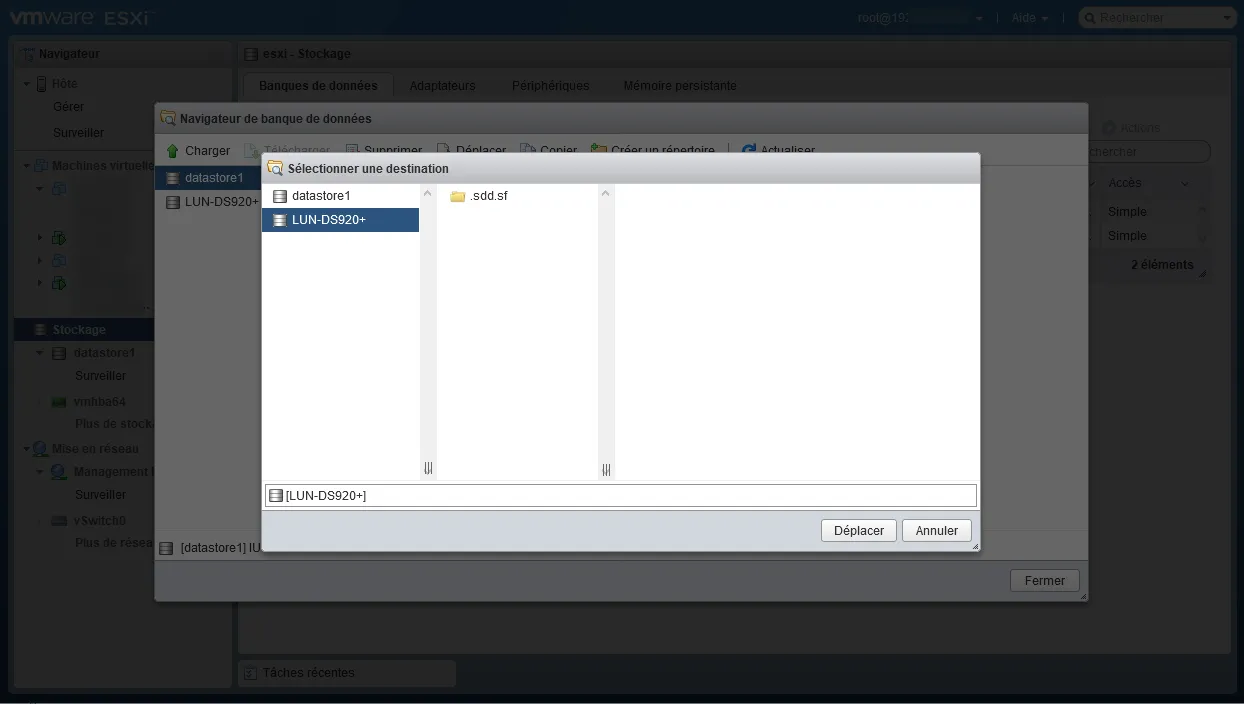Click the Copier toolbar icon
1244x704 pixels.
528,151
